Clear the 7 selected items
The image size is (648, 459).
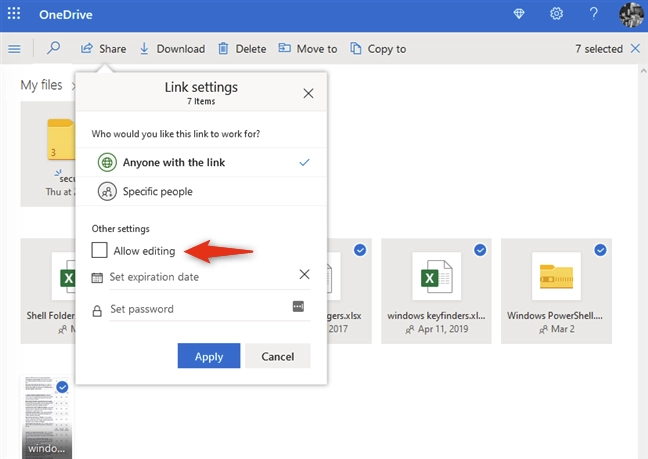635,48
